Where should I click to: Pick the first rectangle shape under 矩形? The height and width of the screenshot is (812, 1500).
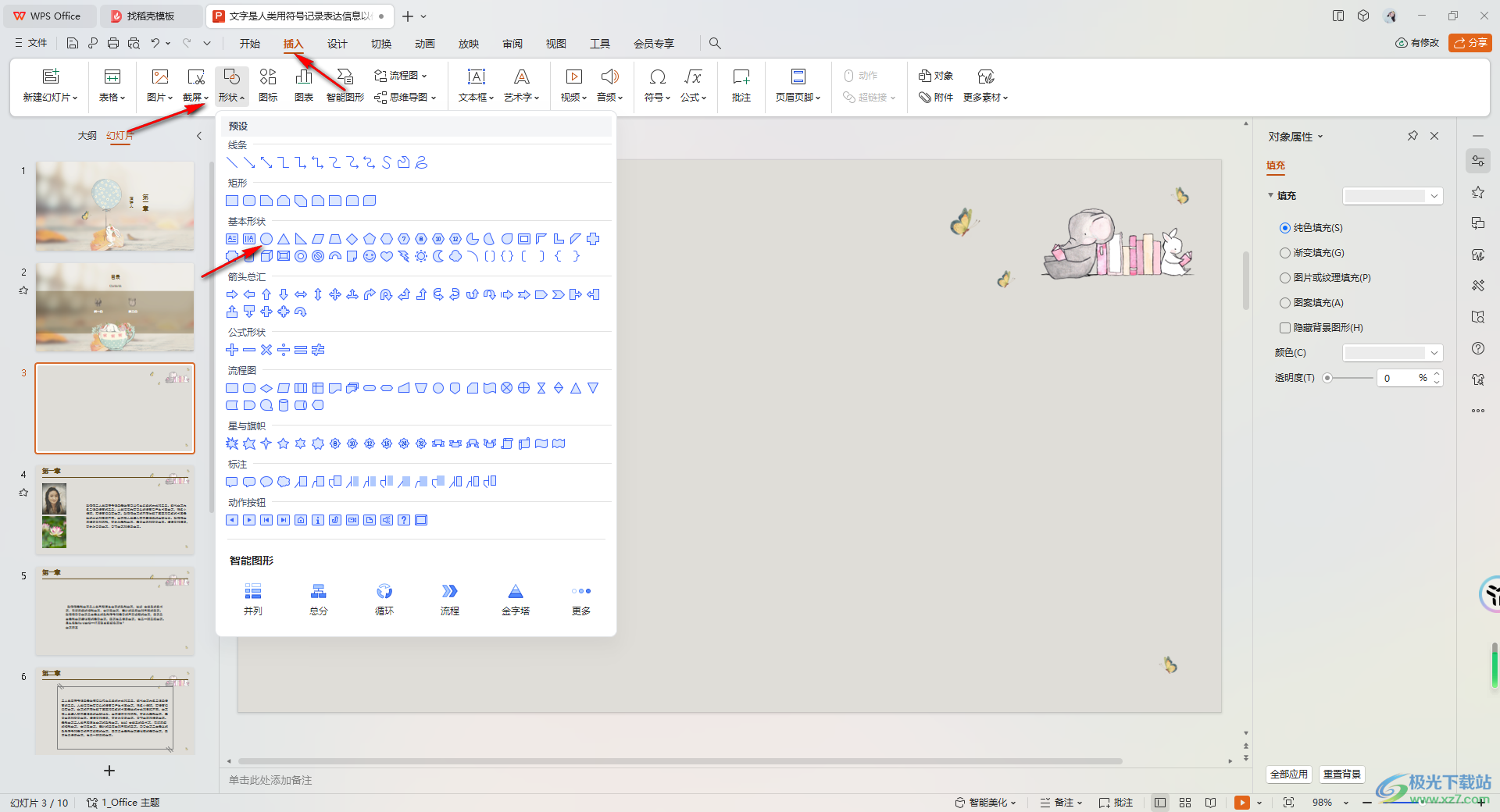(x=232, y=201)
